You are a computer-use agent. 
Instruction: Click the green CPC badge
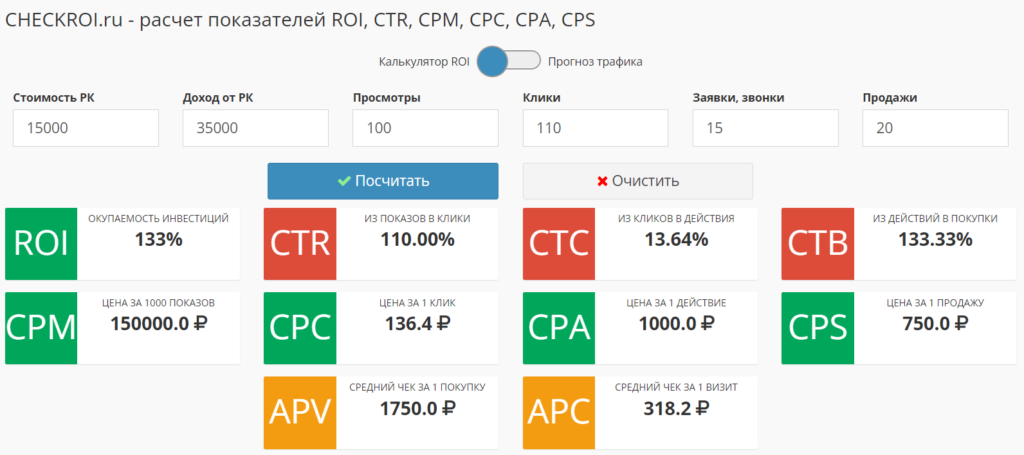click(x=299, y=327)
